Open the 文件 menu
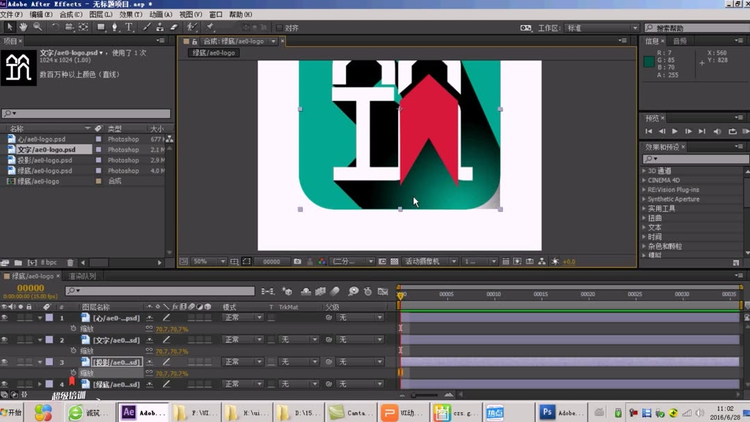This screenshot has height=422, width=750. pyautogui.click(x=11, y=14)
